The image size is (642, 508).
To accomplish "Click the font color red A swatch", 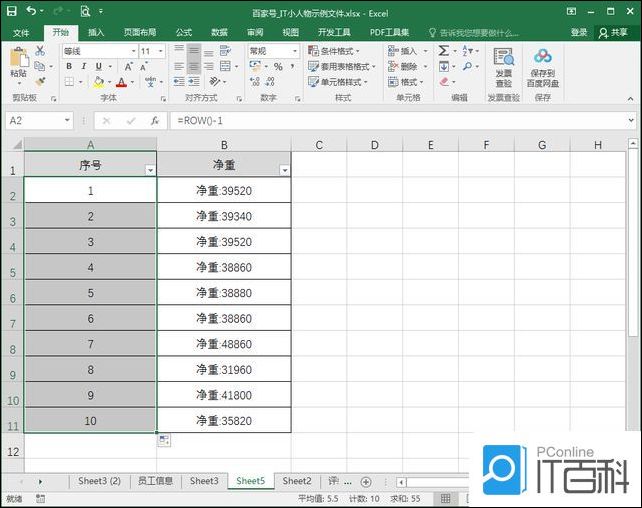I will point(120,82).
